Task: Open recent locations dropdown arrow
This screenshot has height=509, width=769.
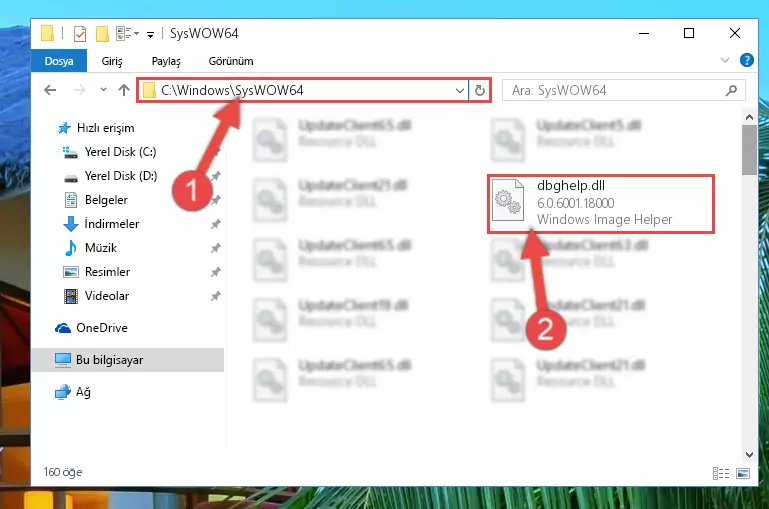Action: (103, 90)
